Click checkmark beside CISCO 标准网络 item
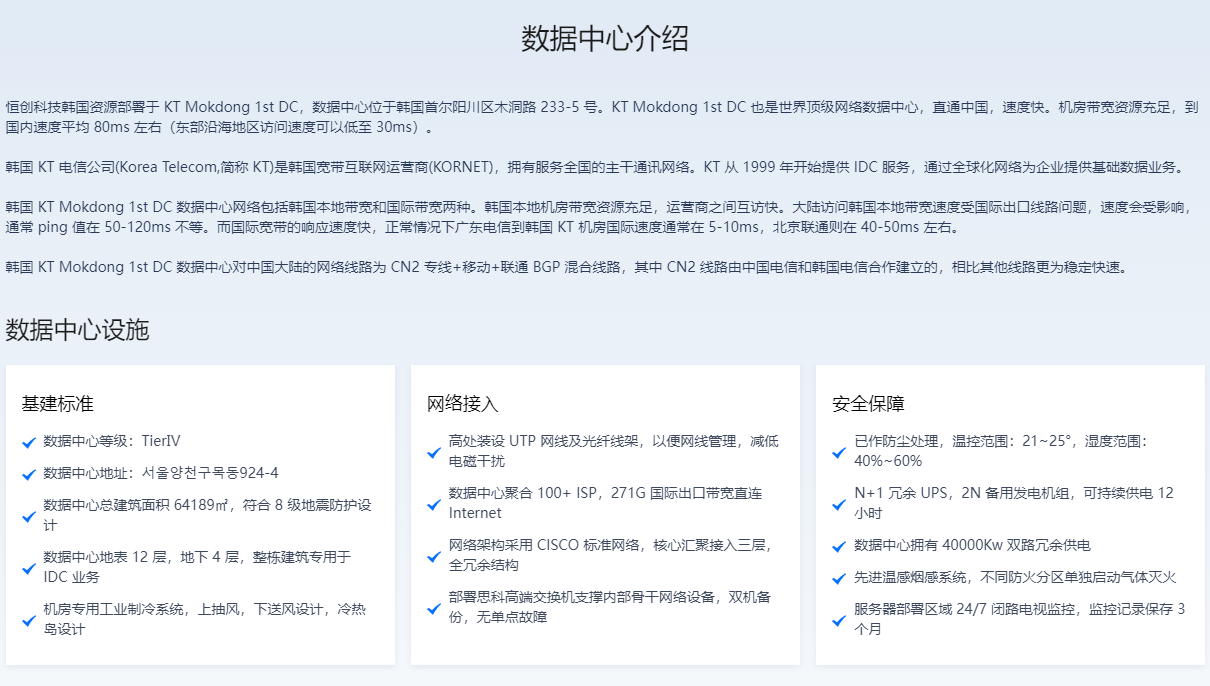Viewport: 1210px width, 686px height. tap(434, 555)
